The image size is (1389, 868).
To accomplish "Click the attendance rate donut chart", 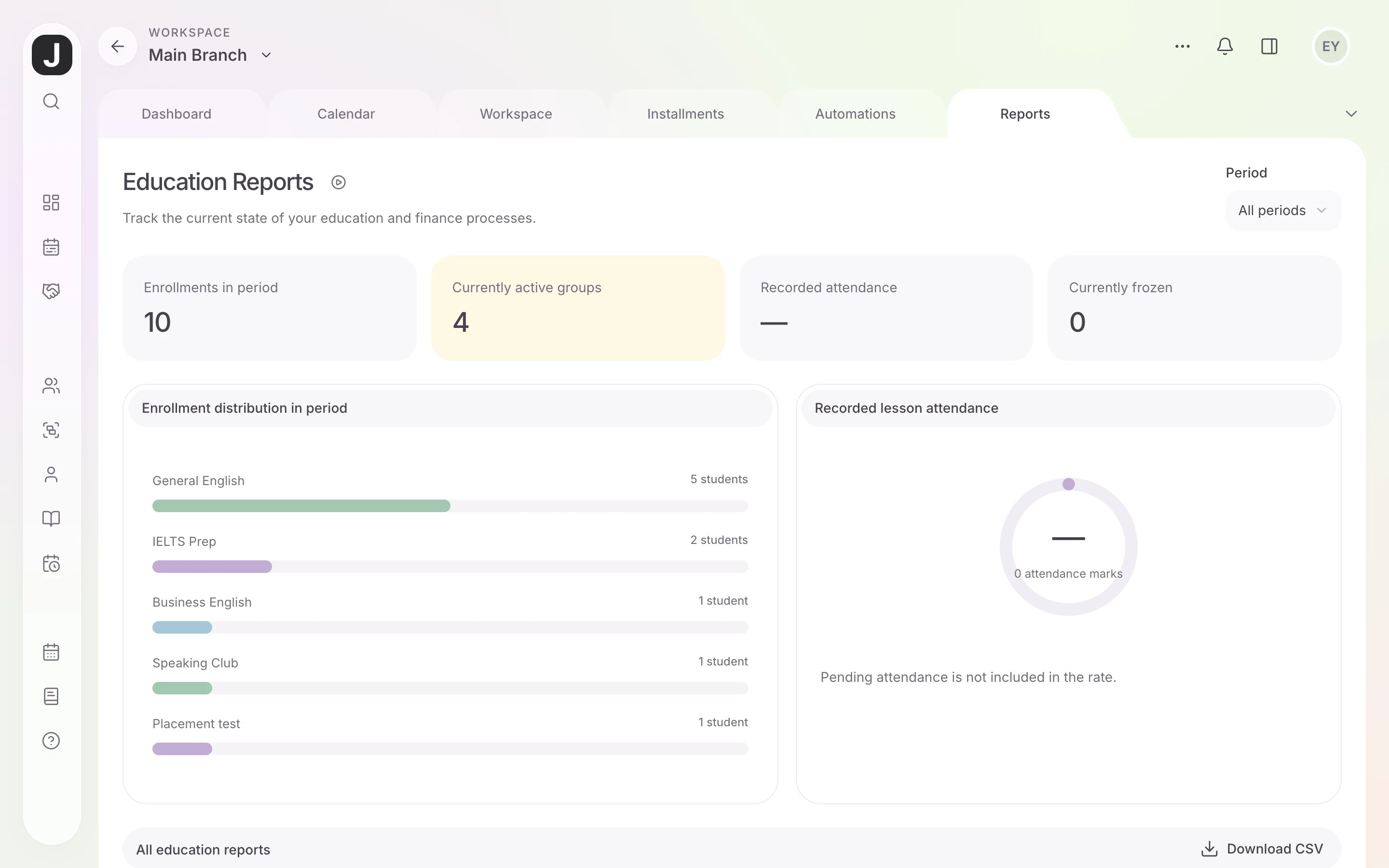I will point(1068,546).
